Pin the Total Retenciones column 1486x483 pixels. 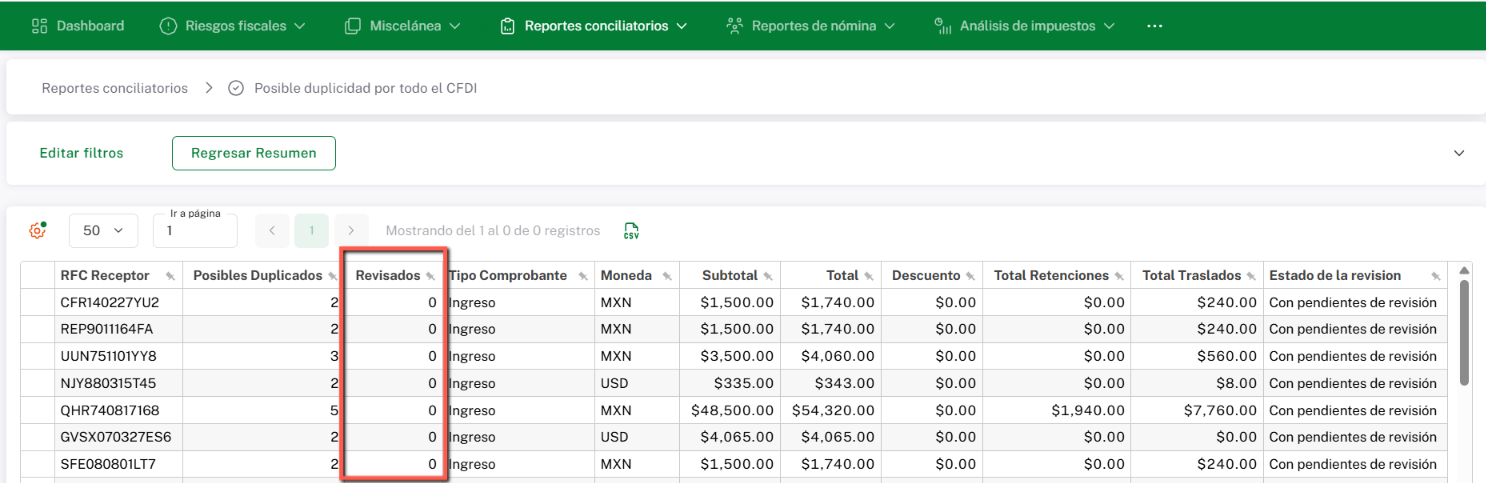pyautogui.click(x=1119, y=276)
